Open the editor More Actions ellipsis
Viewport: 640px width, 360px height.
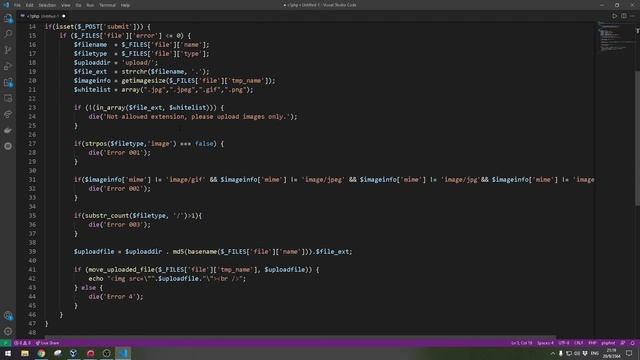(x=633, y=16)
